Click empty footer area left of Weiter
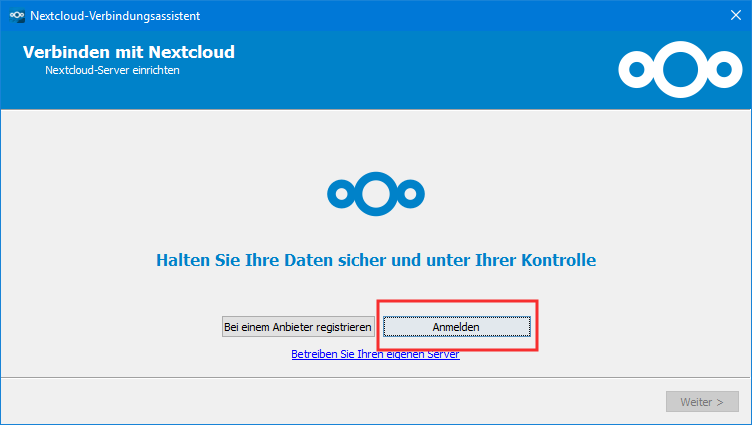The width and height of the screenshot is (752, 425). (300, 402)
